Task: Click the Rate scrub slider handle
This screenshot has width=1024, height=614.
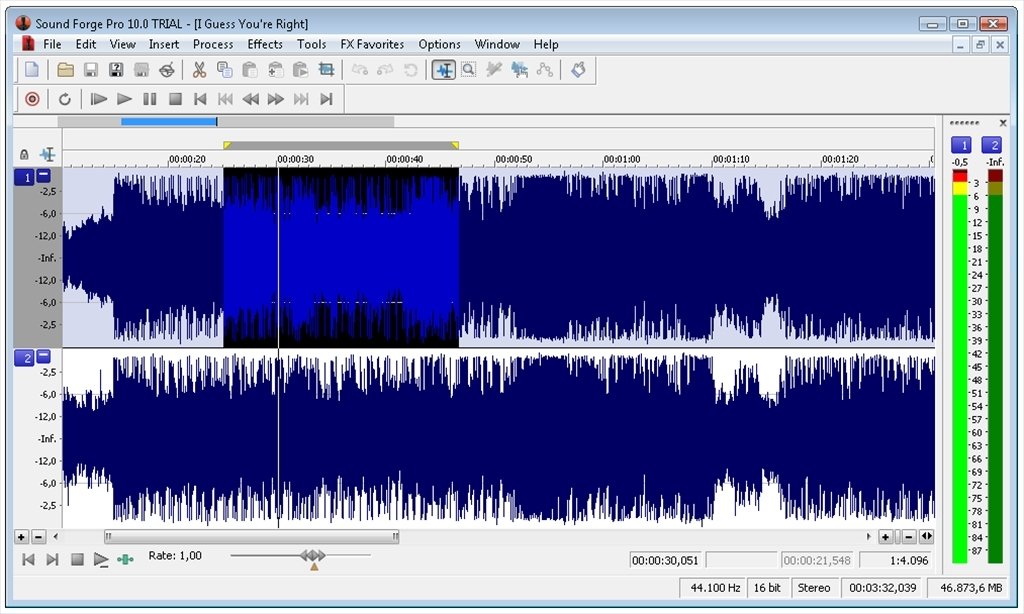Action: (x=313, y=555)
